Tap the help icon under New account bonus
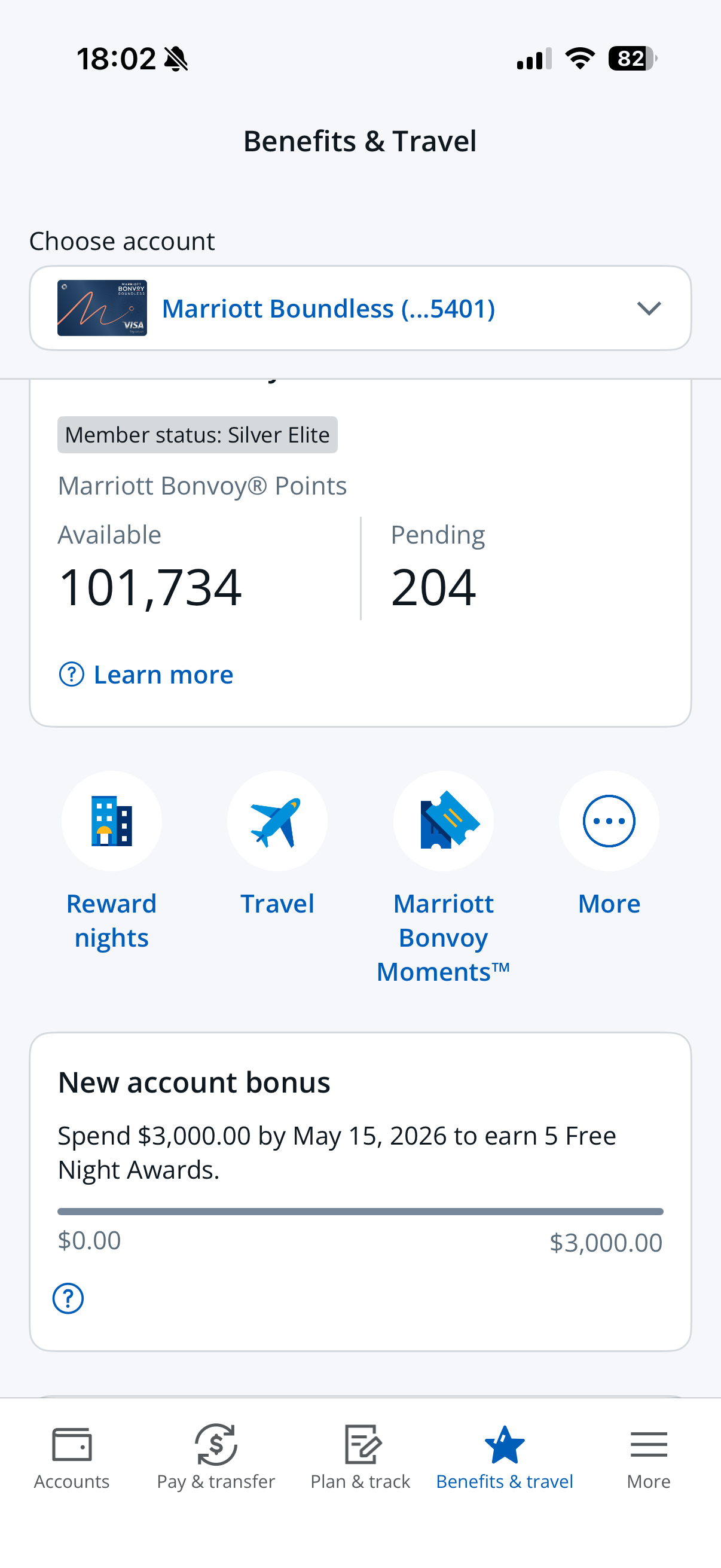Screen dimensions: 721x1568 point(68,1298)
